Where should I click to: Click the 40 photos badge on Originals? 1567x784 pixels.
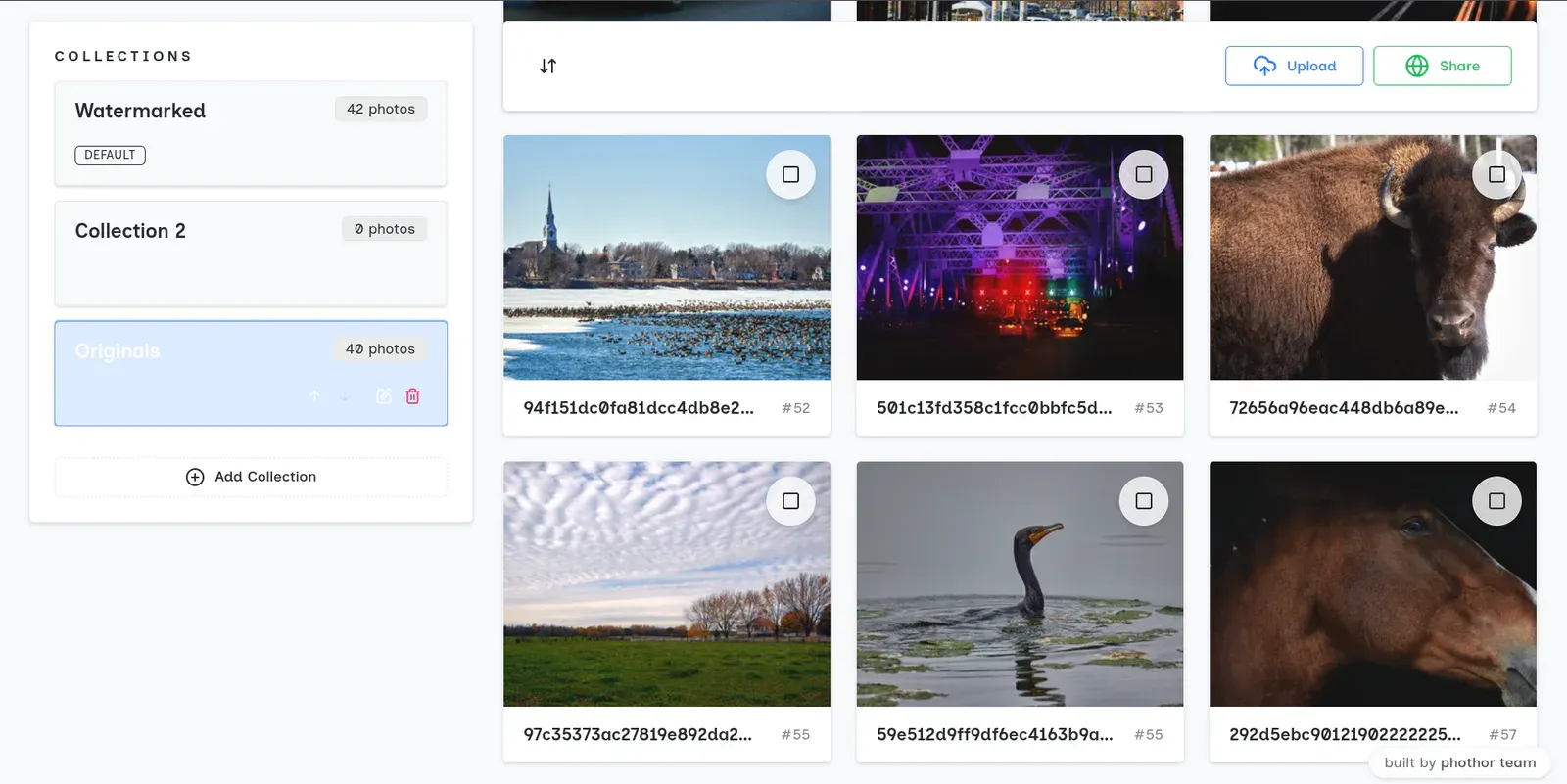pyautogui.click(x=380, y=349)
